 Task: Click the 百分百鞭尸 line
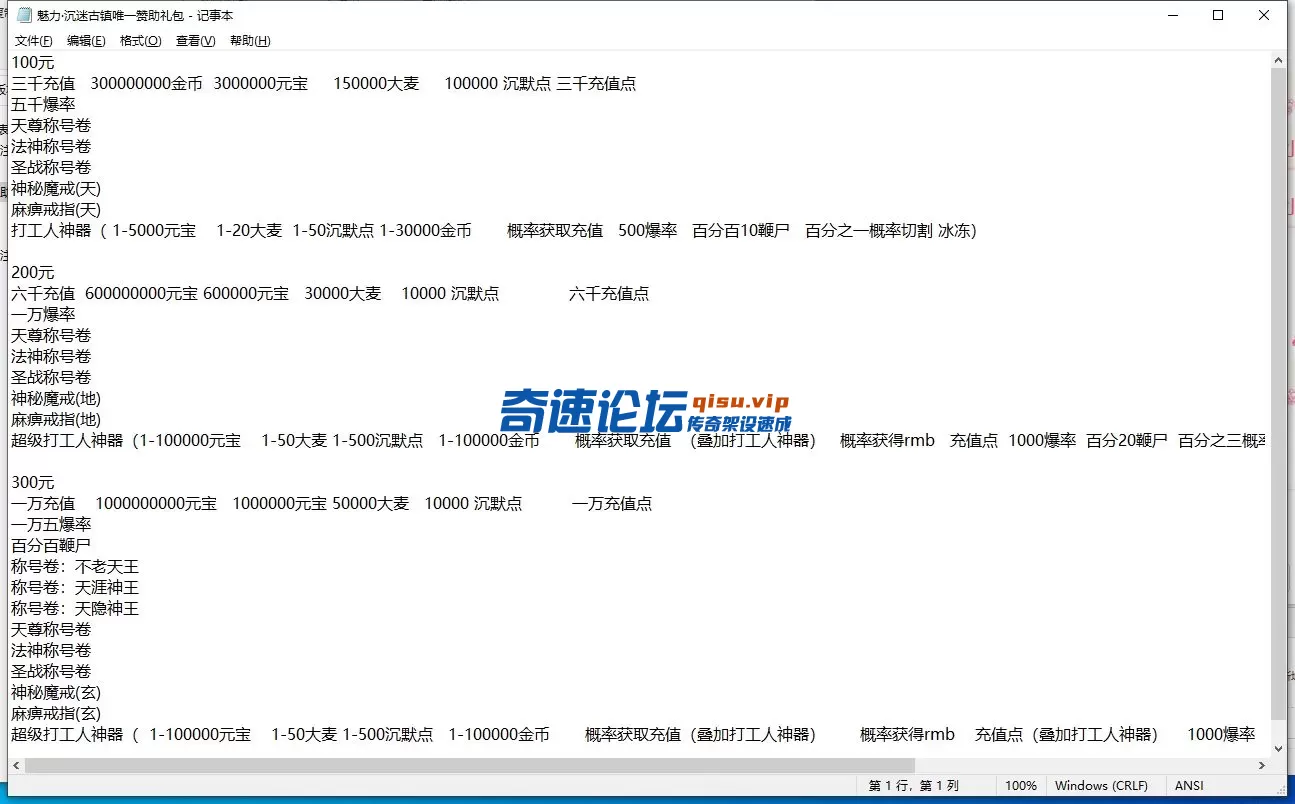pos(51,546)
